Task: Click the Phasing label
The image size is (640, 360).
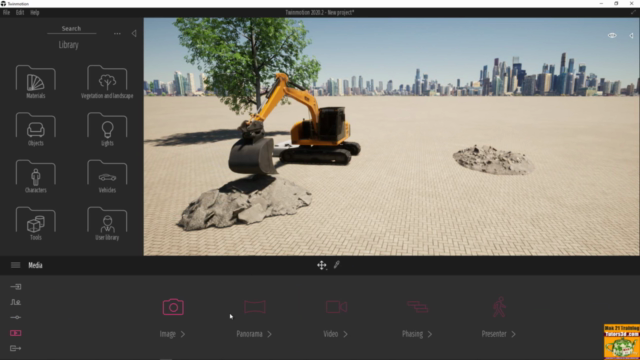Action: 412,334
